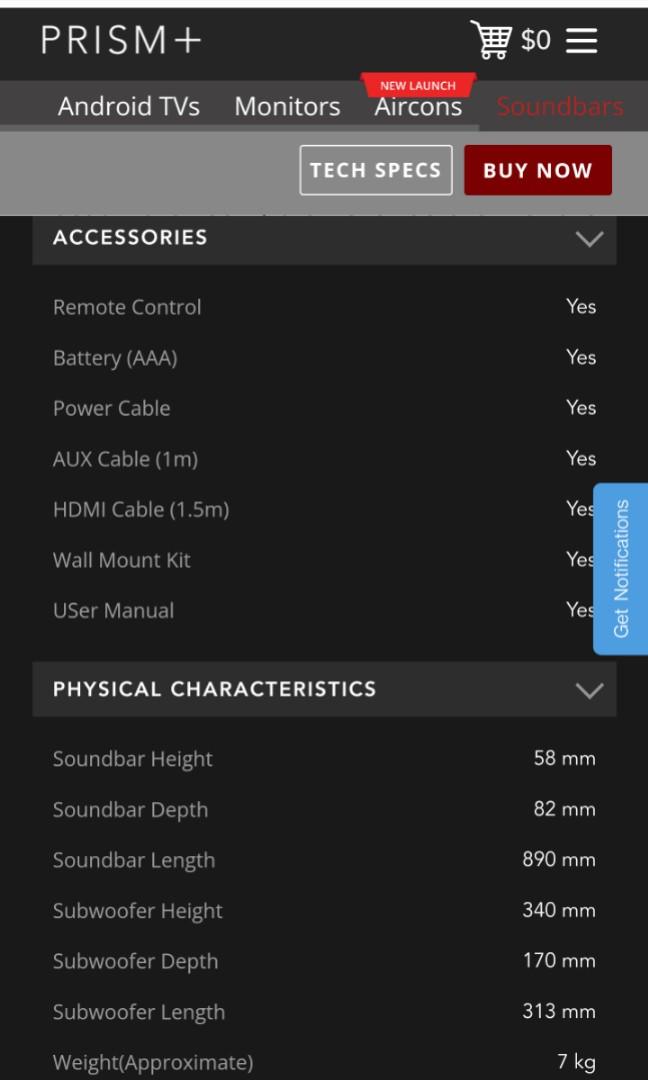The width and height of the screenshot is (648, 1080).
Task: Click the HDMI Cable (1.5m) entry
Action: [x=324, y=509]
